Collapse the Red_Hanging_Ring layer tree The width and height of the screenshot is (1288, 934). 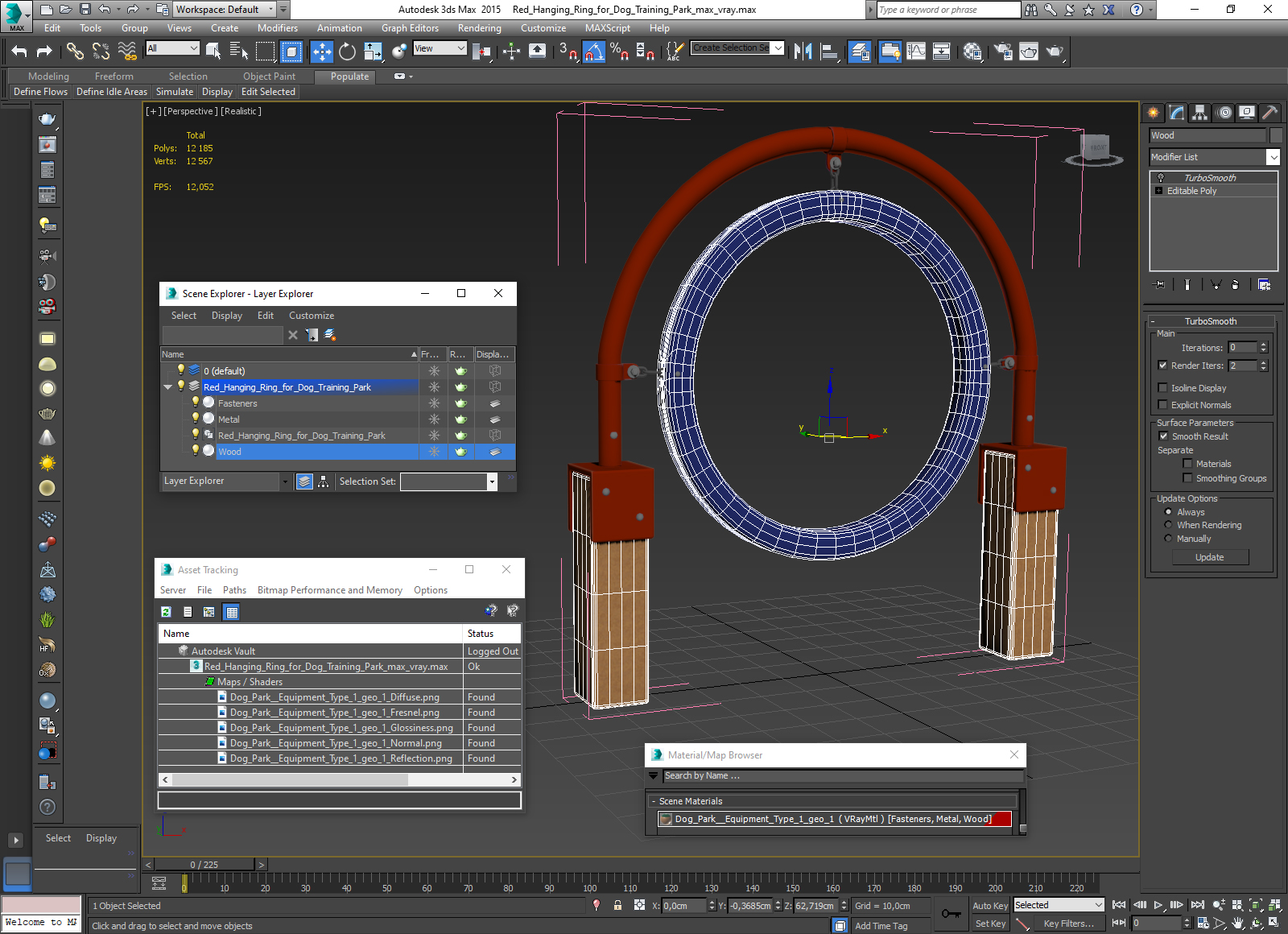pyautogui.click(x=168, y=387)
